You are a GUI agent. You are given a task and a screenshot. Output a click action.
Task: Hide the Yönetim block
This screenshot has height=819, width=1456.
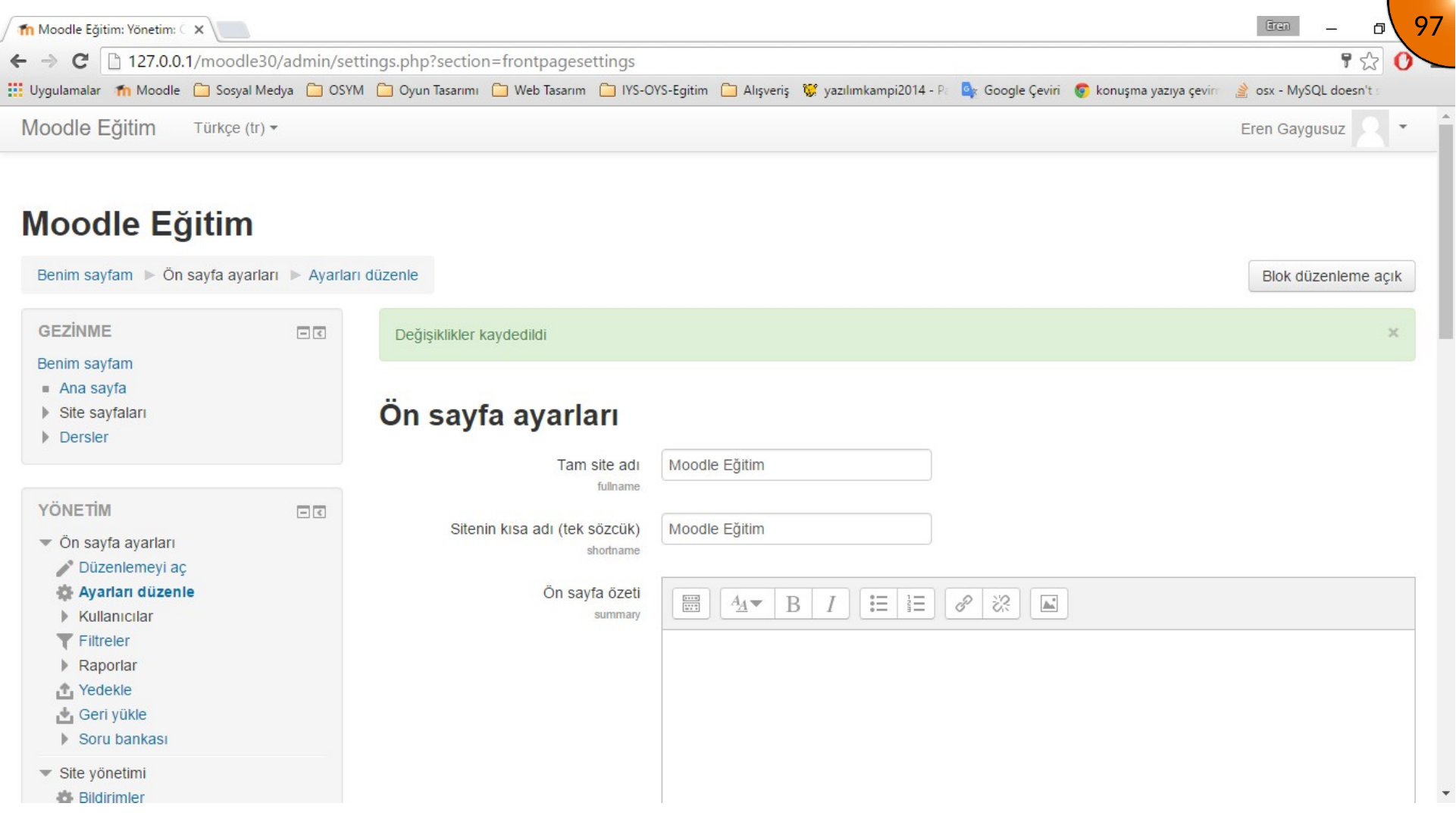click(303, 513)
